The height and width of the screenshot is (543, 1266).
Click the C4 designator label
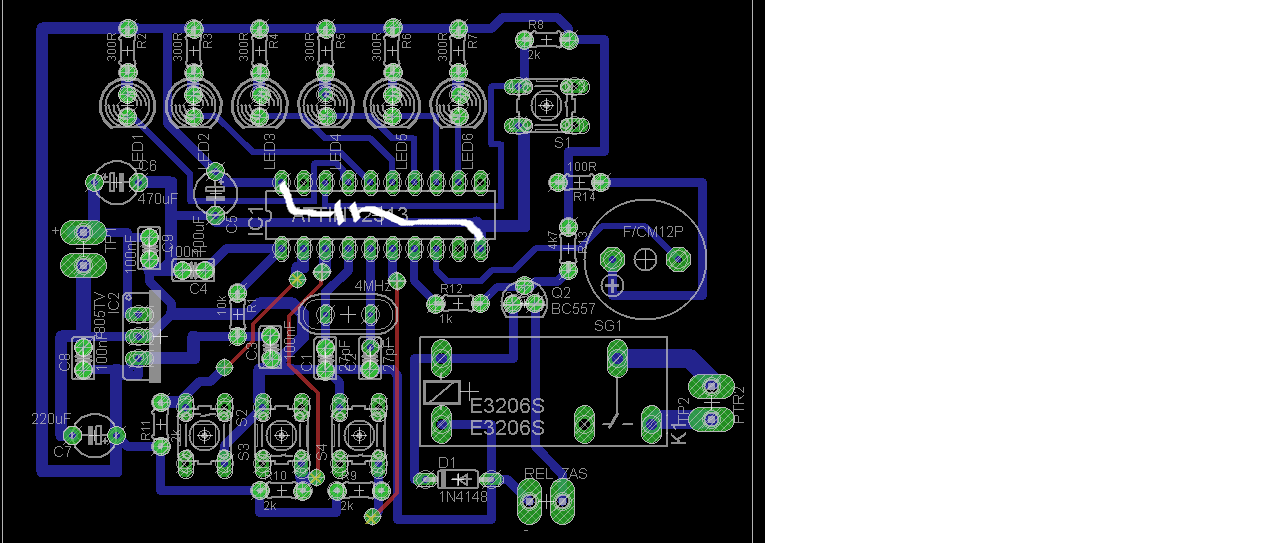pyautogui.click(x=198, y=289)
